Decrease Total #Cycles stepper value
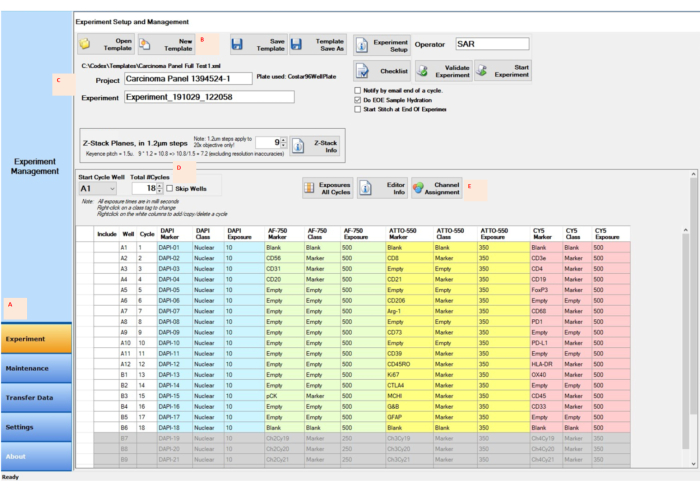Image resolution: width=700 pixels, height=491 pixels. (x=159, y=191)
